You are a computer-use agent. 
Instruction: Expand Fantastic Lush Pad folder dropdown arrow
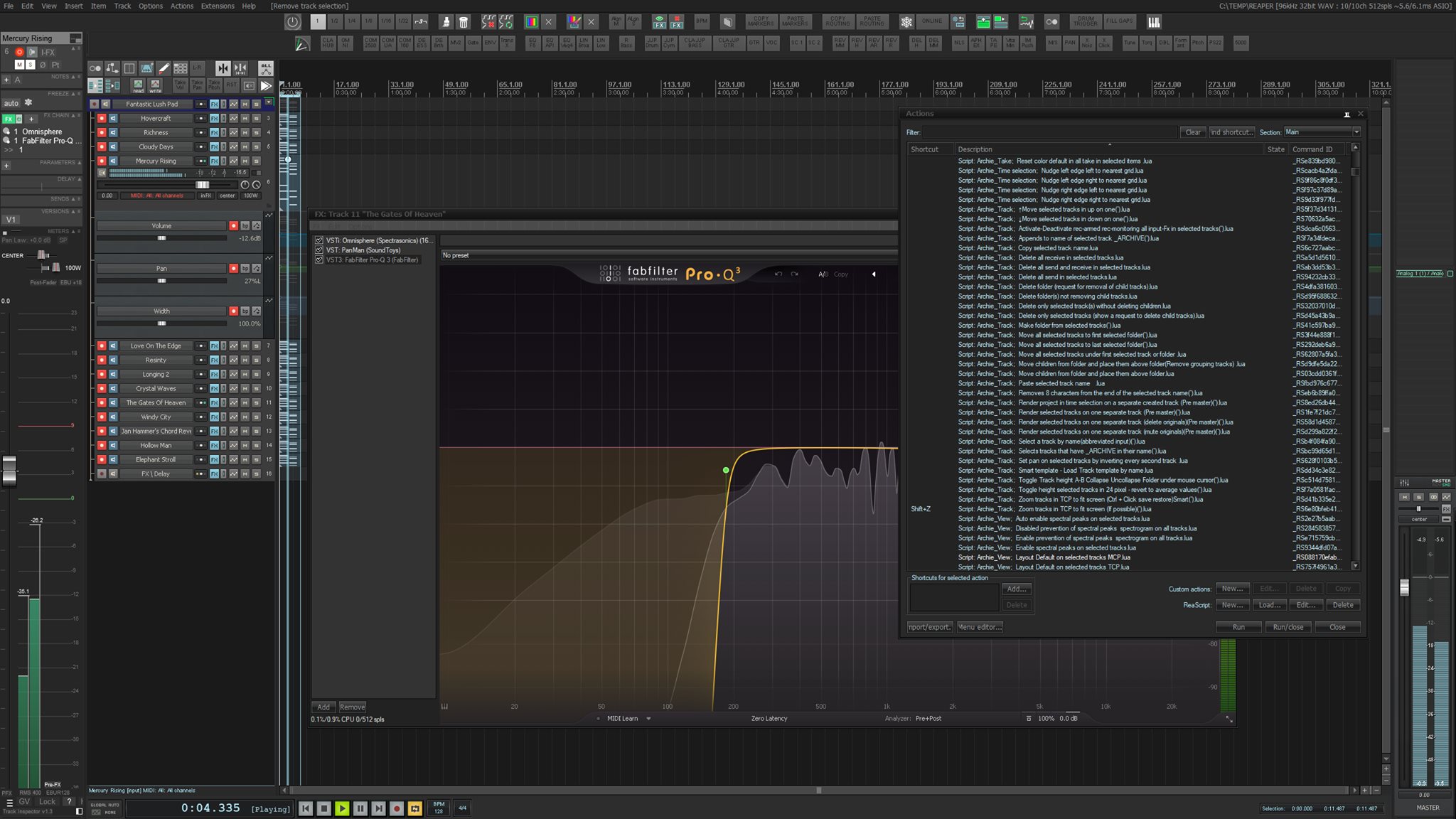click(x=269, y=103)
